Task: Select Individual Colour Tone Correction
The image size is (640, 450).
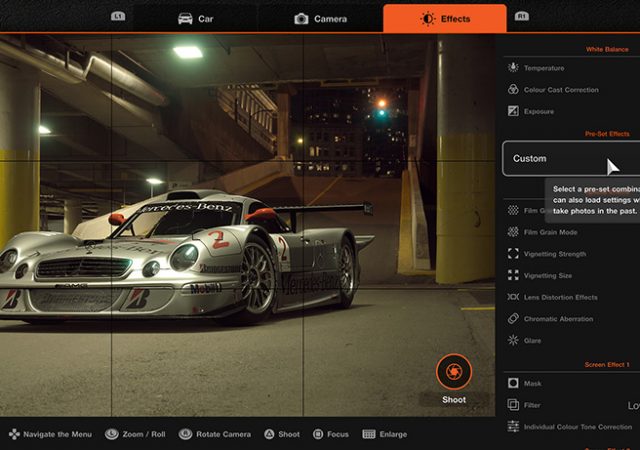Action: [x=577, y=427]
